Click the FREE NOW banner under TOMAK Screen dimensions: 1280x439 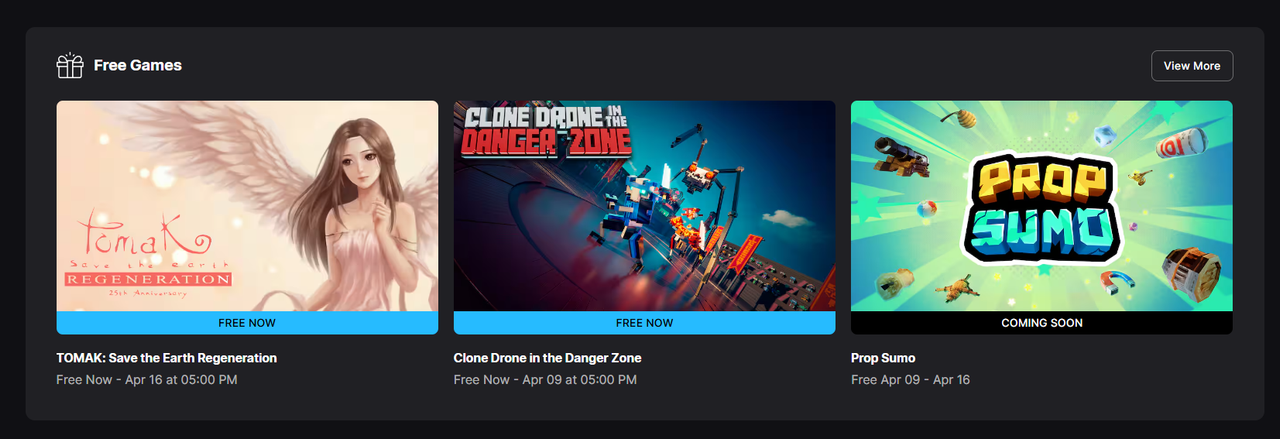point(247,323)
